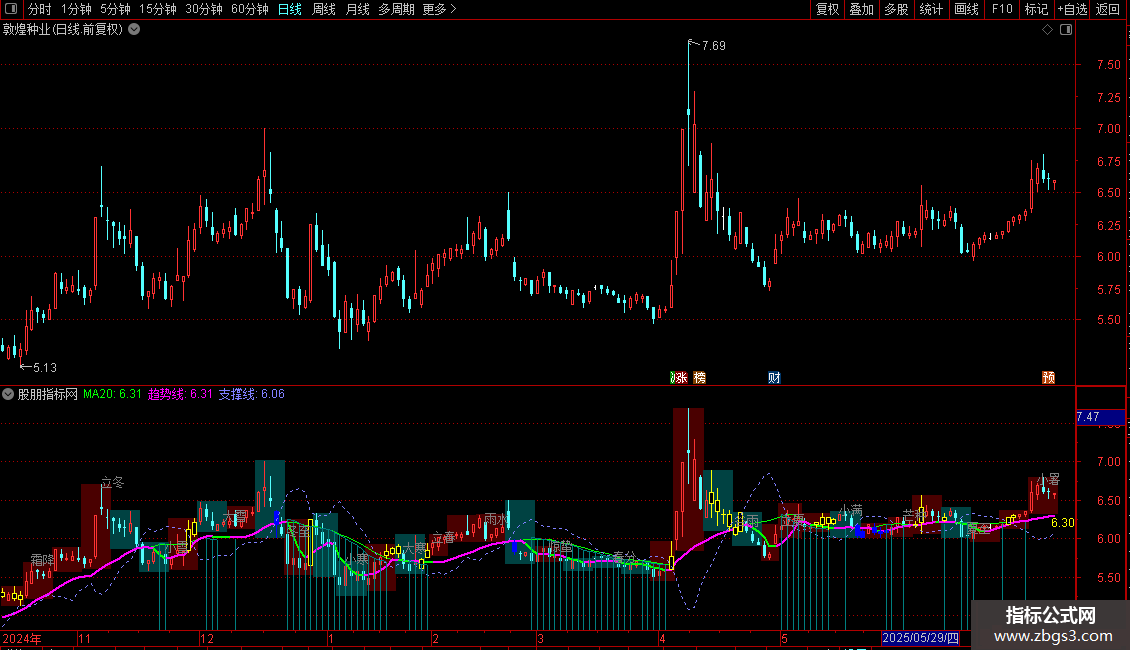
Task: Open the 多股 multi-stock view
Action: (x=897, y=9)
